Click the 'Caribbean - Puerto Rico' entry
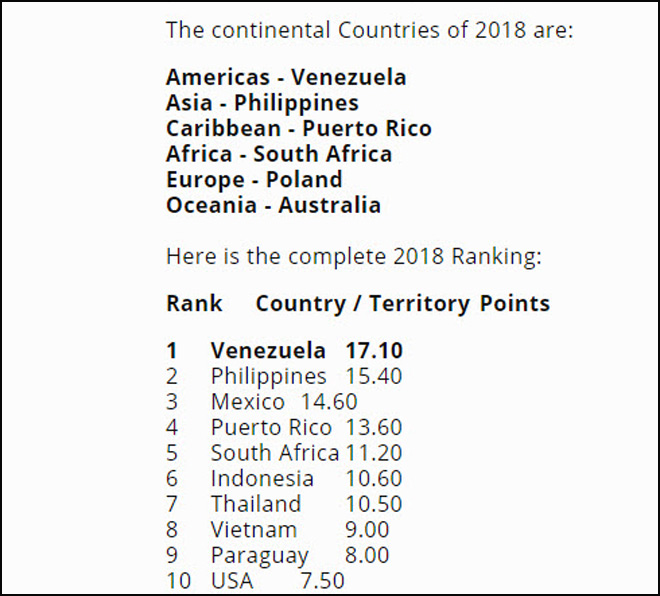This screenshot has width=660, height=596. (x=298, y=129)
